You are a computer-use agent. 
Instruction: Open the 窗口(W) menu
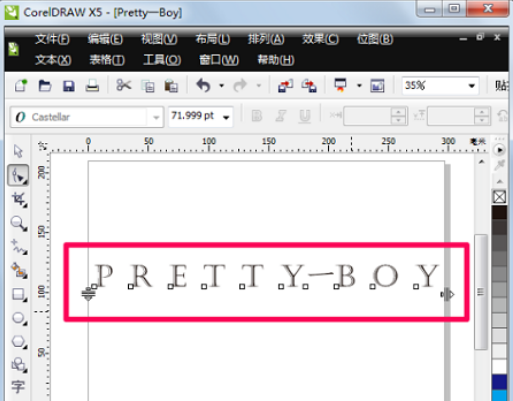[219, 60]
